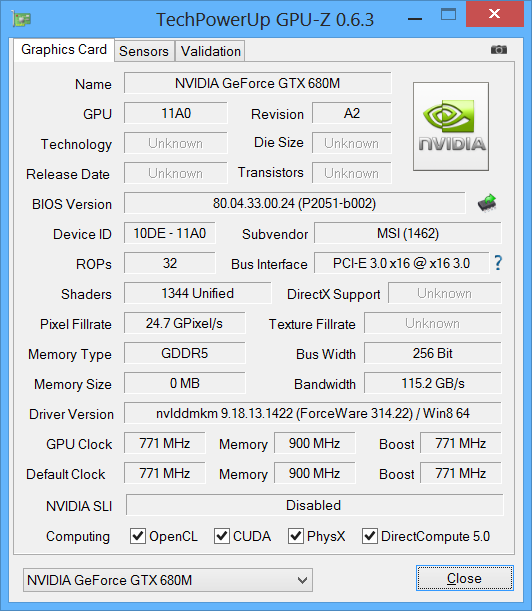Switch to the Validation tab
This screenshot has width=532, height=611.
click(210, 51)
